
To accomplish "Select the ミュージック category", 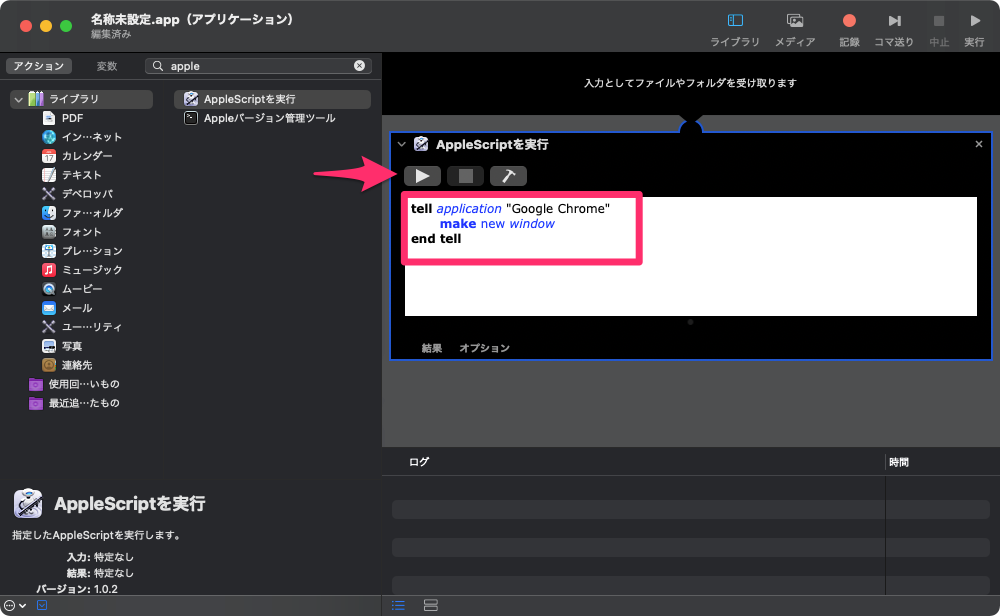I will point(82,270).
